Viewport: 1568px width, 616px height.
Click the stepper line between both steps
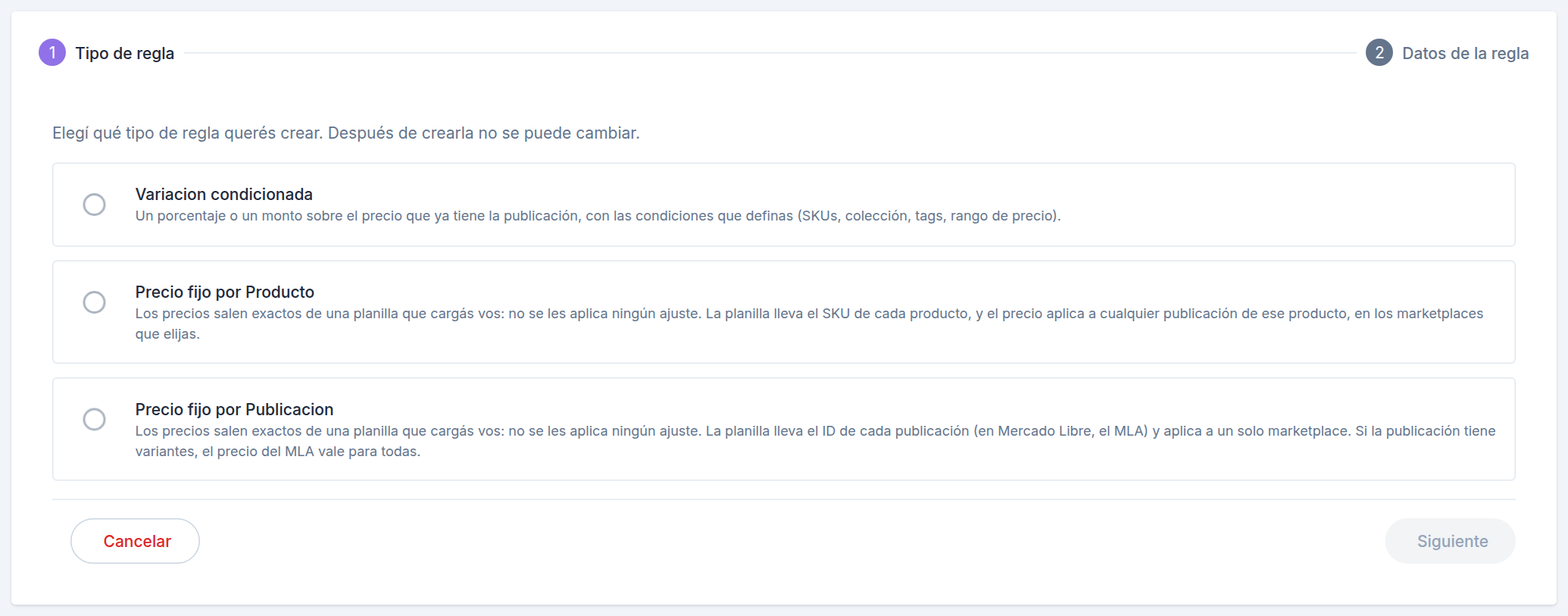pyautogui.click(x=770, y=53)
